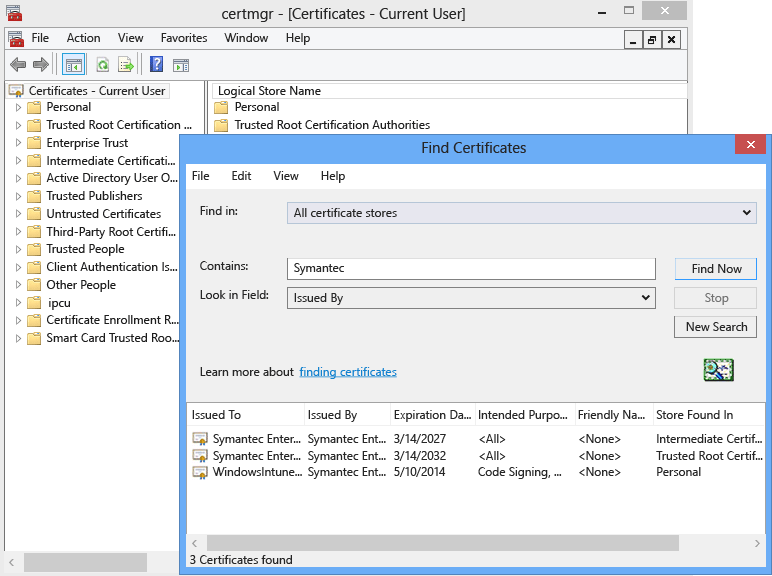Close the Find Certificates dialog

[750, 145]
